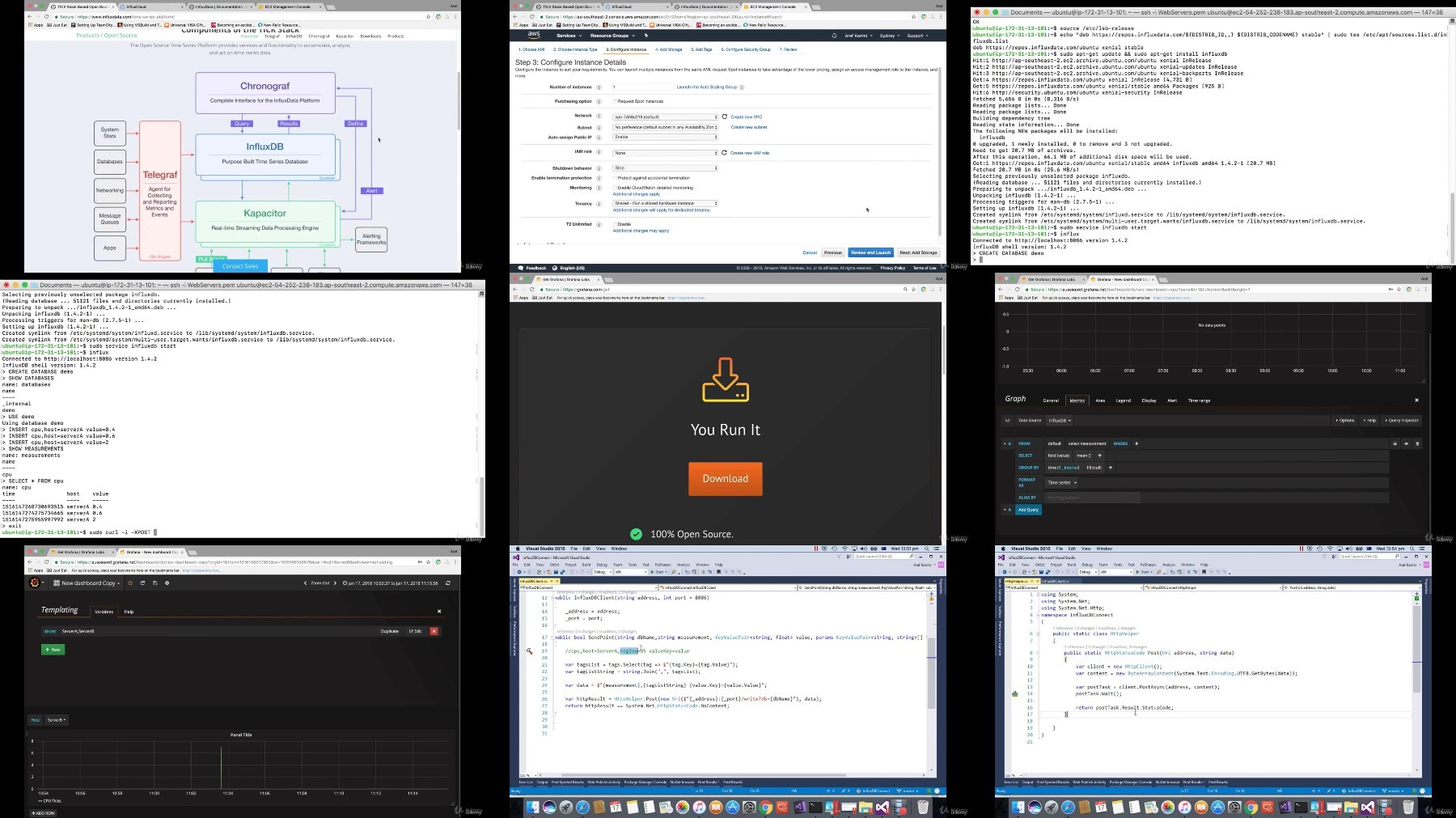This screenshot has width=1456, height=818.
Task: Open the AWS Services menu
Action: tap(568, 36)
